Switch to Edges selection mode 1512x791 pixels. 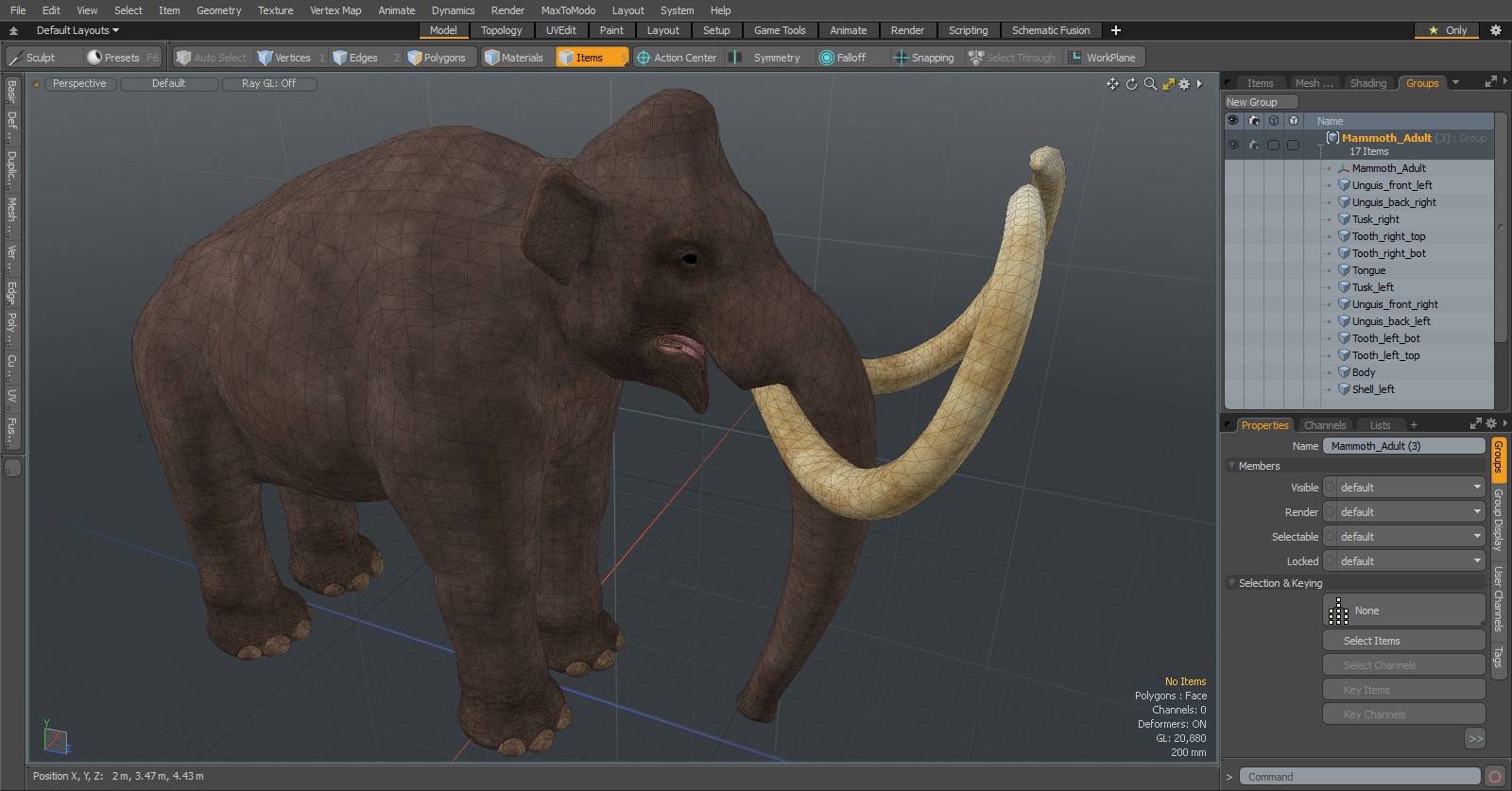[x=365, y=58]
